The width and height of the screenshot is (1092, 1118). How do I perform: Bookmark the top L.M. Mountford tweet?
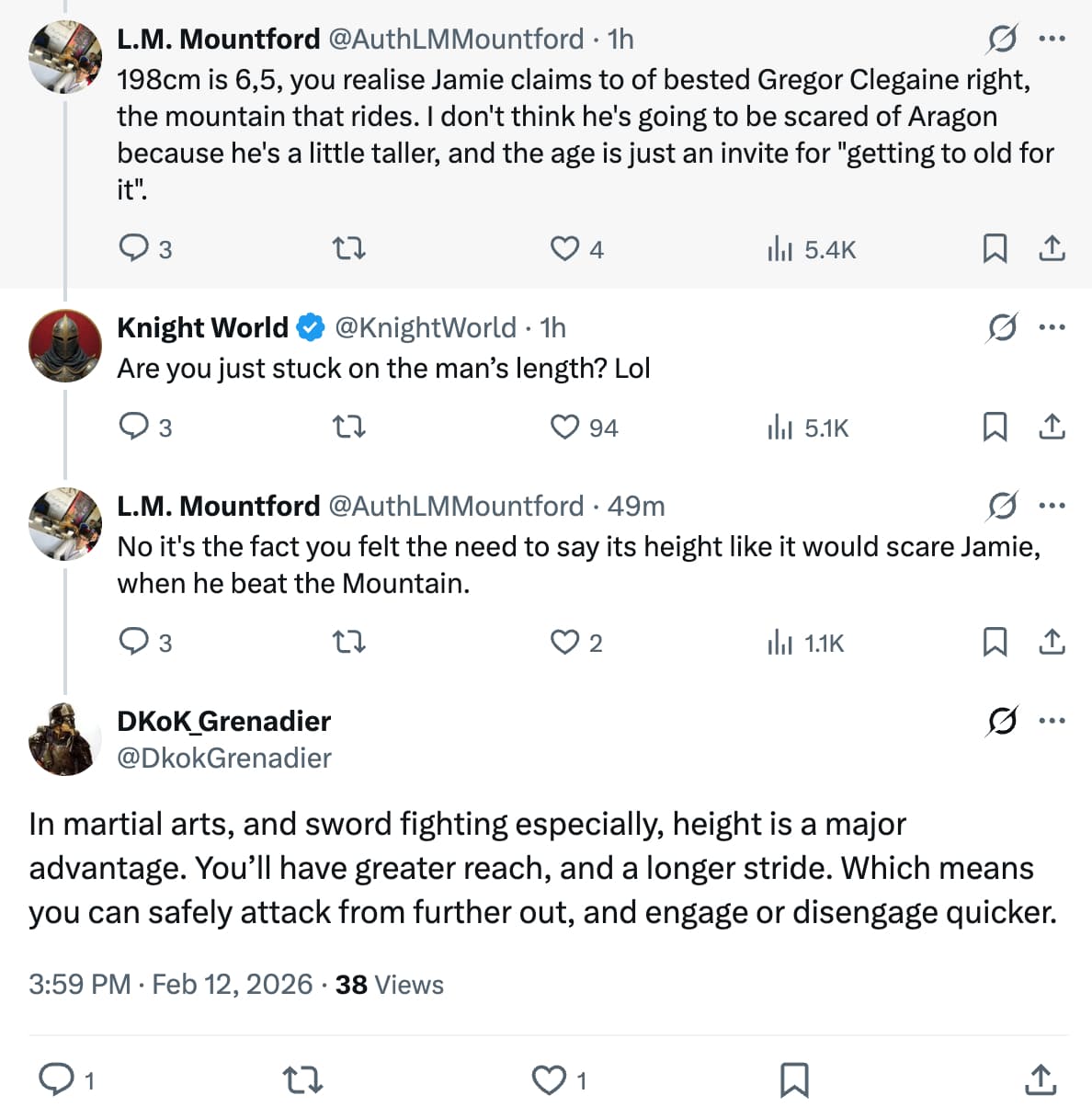point(995,249)
